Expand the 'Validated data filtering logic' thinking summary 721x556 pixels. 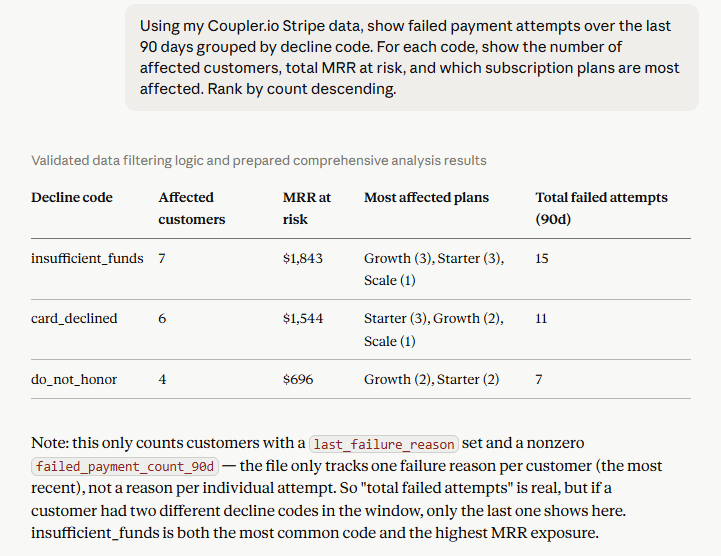[258, 160]
